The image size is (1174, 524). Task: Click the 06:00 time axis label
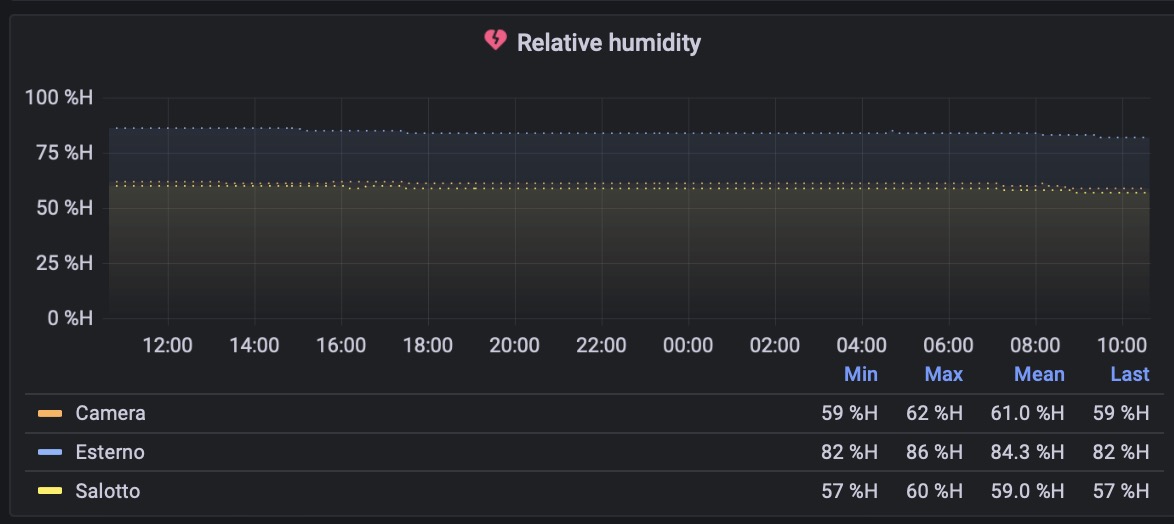point(949,345)
